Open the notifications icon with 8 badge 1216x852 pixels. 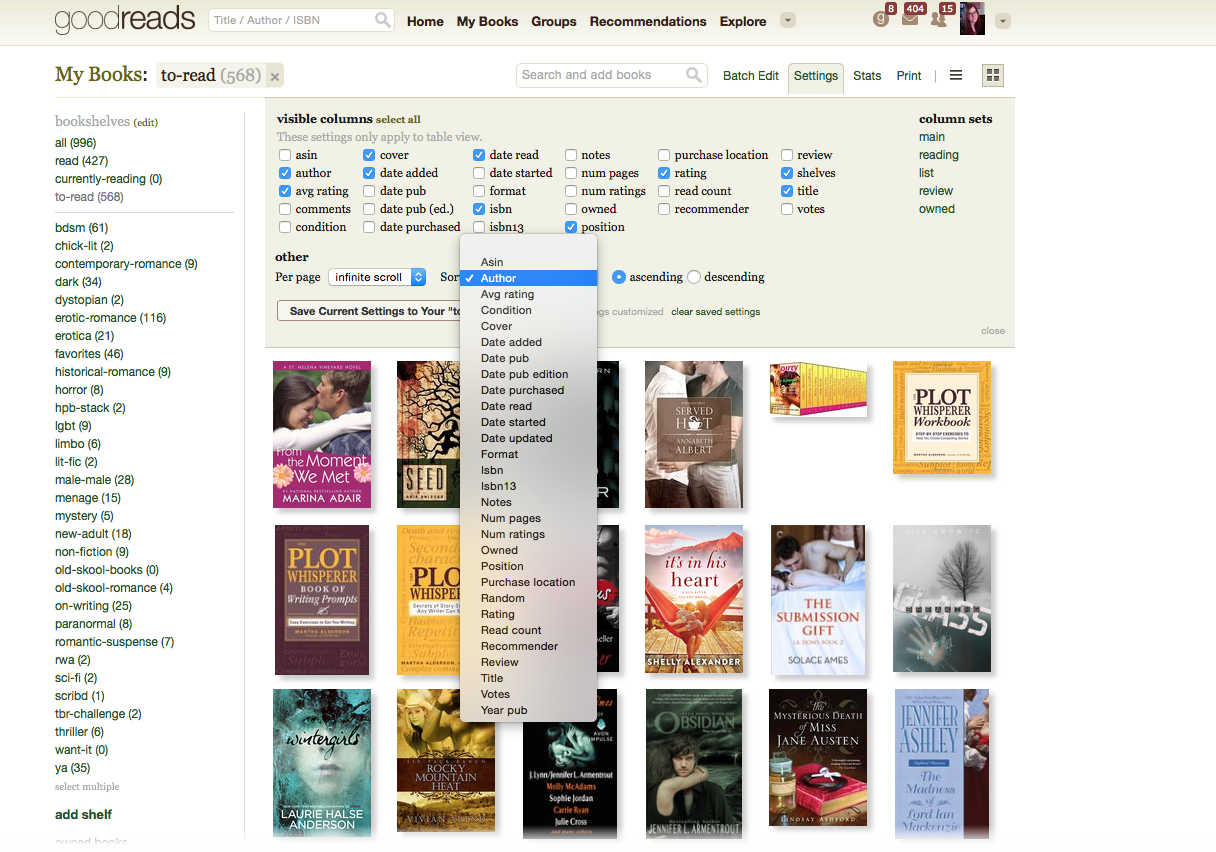click(881, 19)
